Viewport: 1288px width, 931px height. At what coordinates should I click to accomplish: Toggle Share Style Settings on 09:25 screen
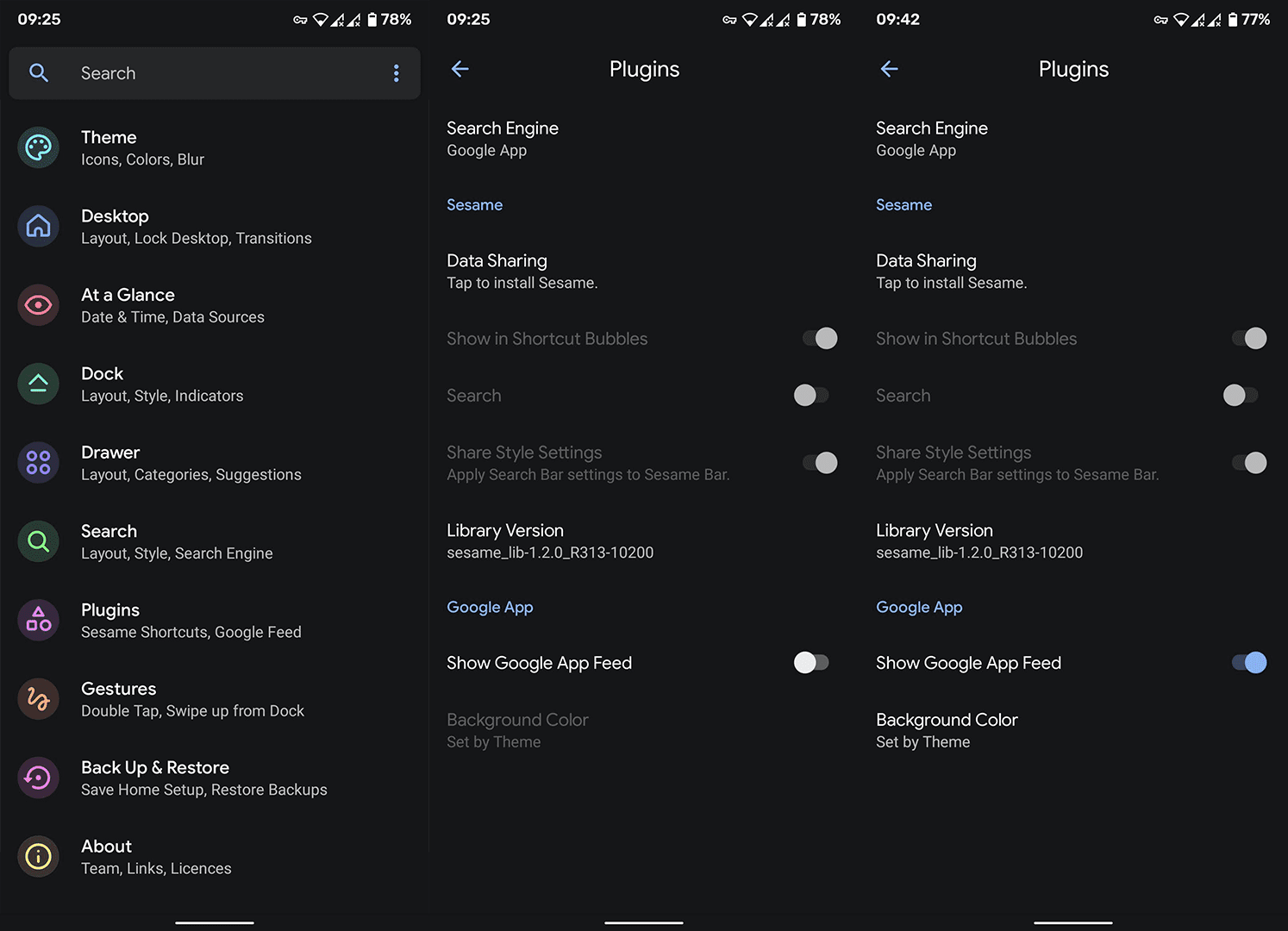[820, 463]
